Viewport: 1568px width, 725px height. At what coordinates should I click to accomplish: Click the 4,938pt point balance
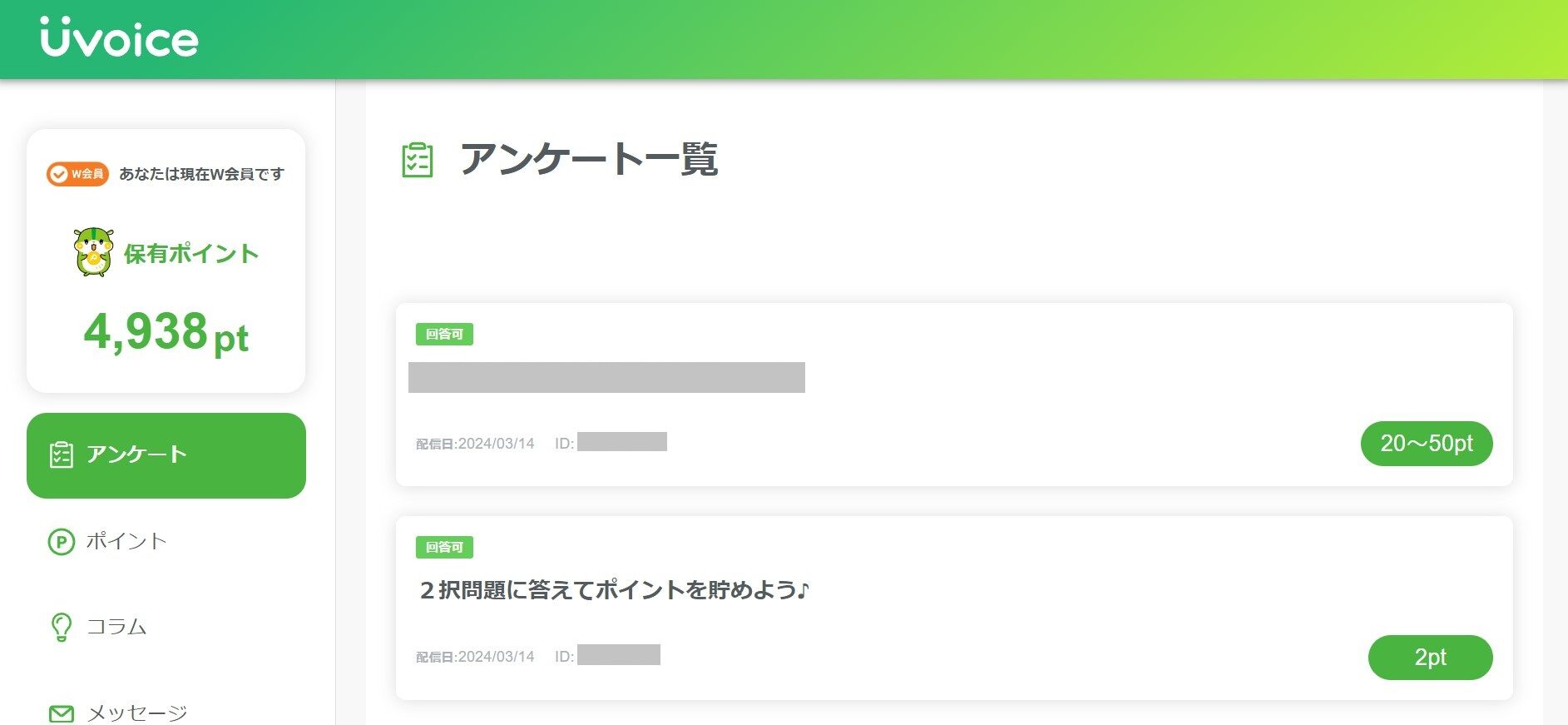click(x=166, y=335)
